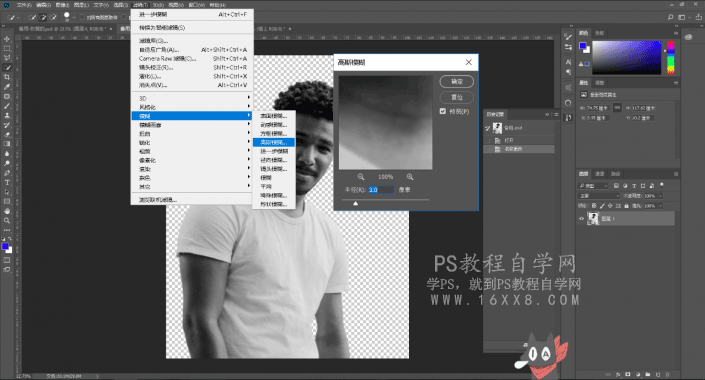Select the history snapshot thumbnail
This screenshot has width=705, height=380.
497,128
